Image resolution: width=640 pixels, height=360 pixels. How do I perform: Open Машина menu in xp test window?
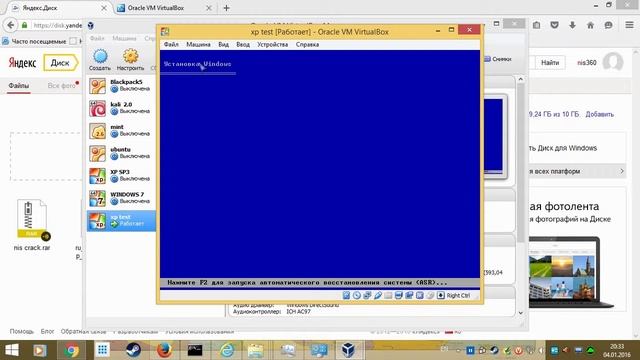click(x=198, y=44)
